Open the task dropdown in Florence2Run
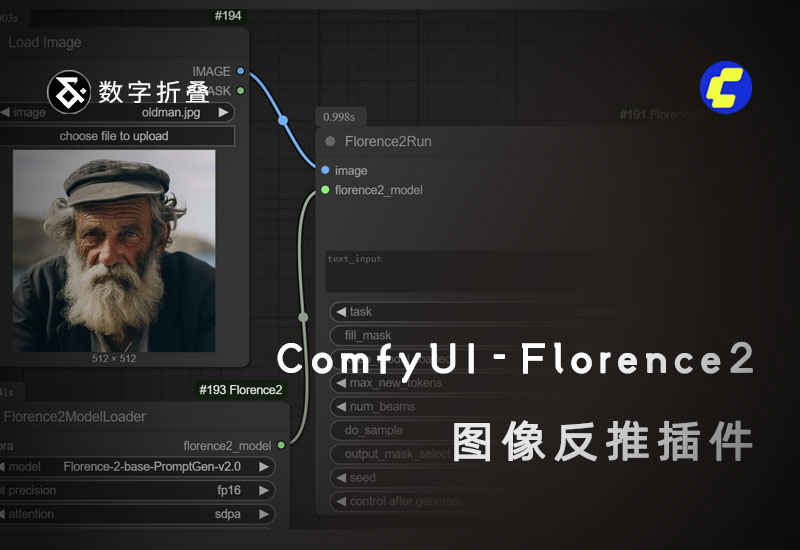Screen dimensions: 800x550 coord(450,311)
